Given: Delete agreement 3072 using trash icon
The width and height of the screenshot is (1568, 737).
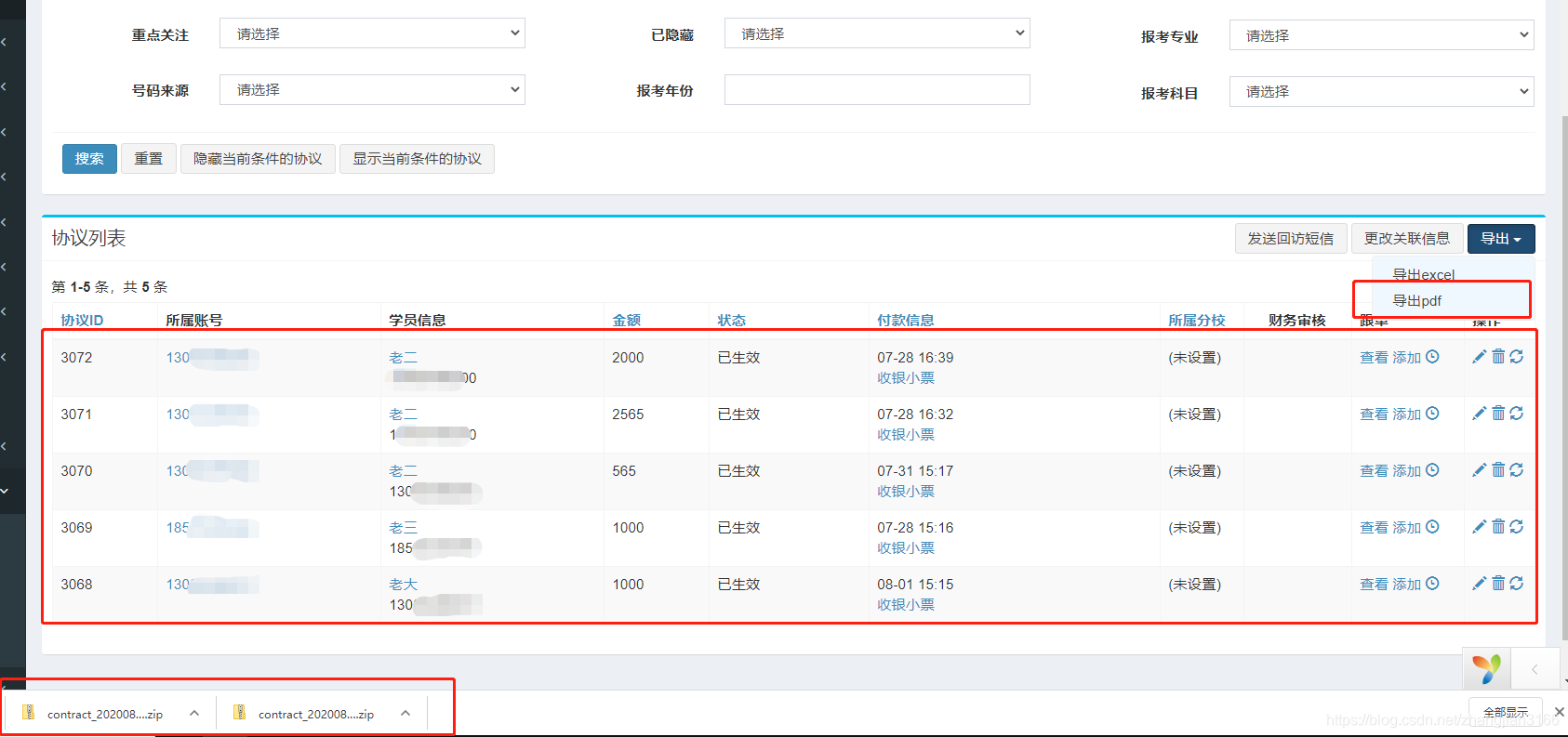Looking at the screenshot, I should click(1498, 357).
